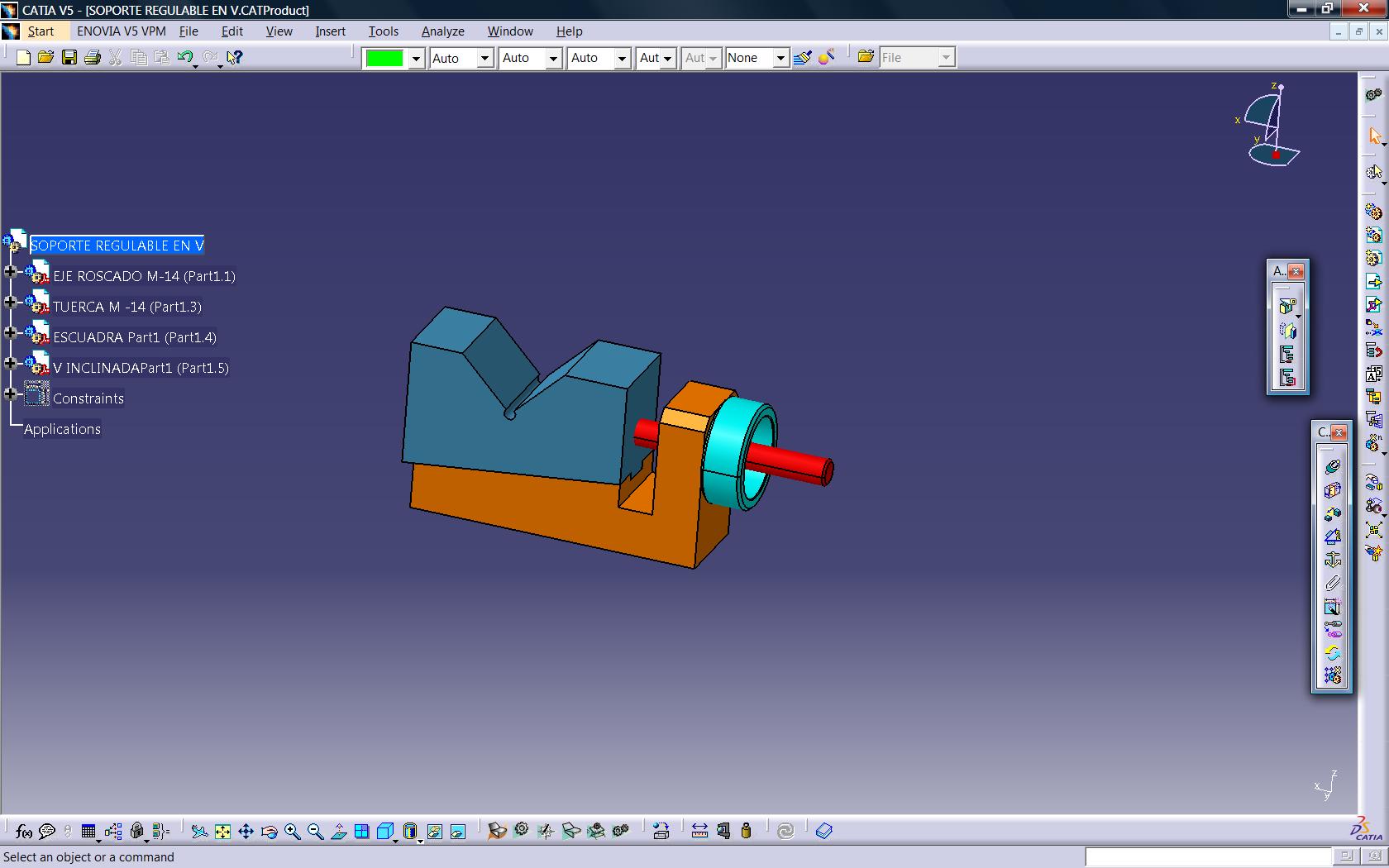Open the Formula f(x) tool
The height and width of the screenshot is (868, 1389).
[x=23, y=831]
